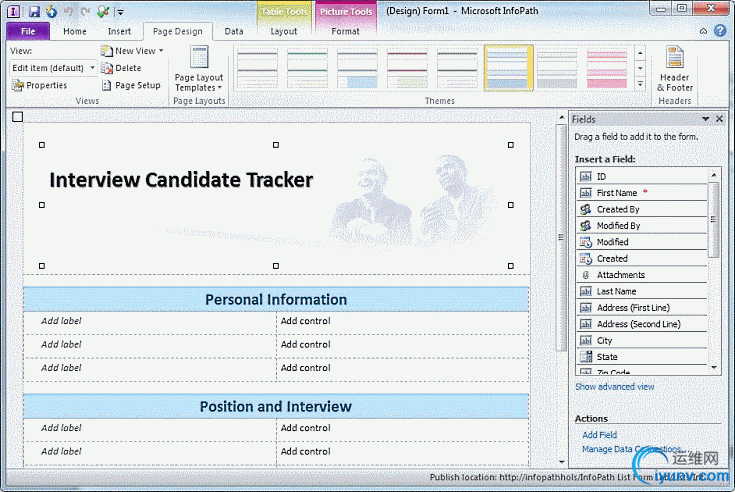Screen dimensions: 735x492
Task: Click Manage Data Connections link
Action: 633,449
